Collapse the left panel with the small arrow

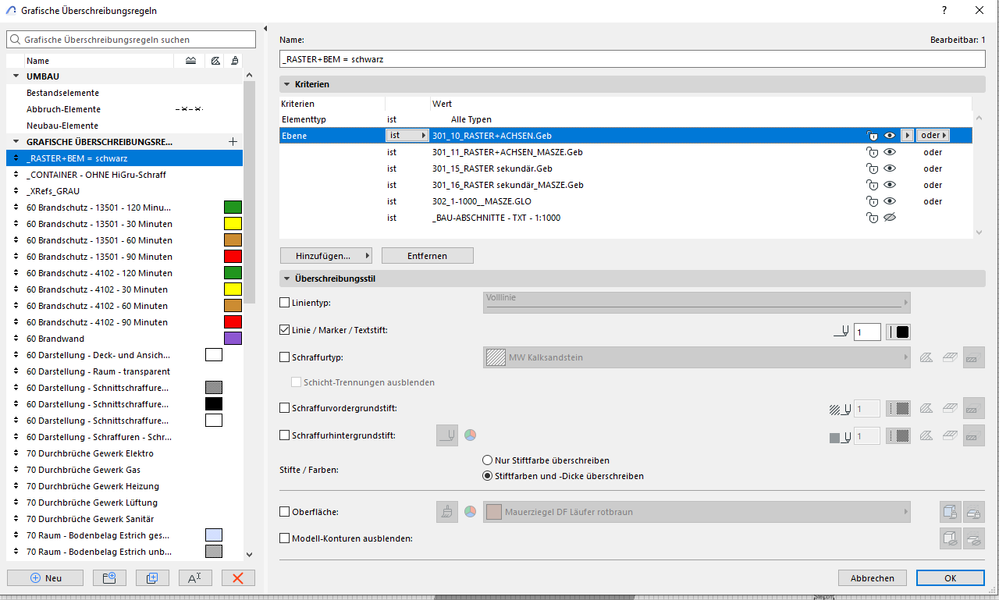tap(265, 29)
